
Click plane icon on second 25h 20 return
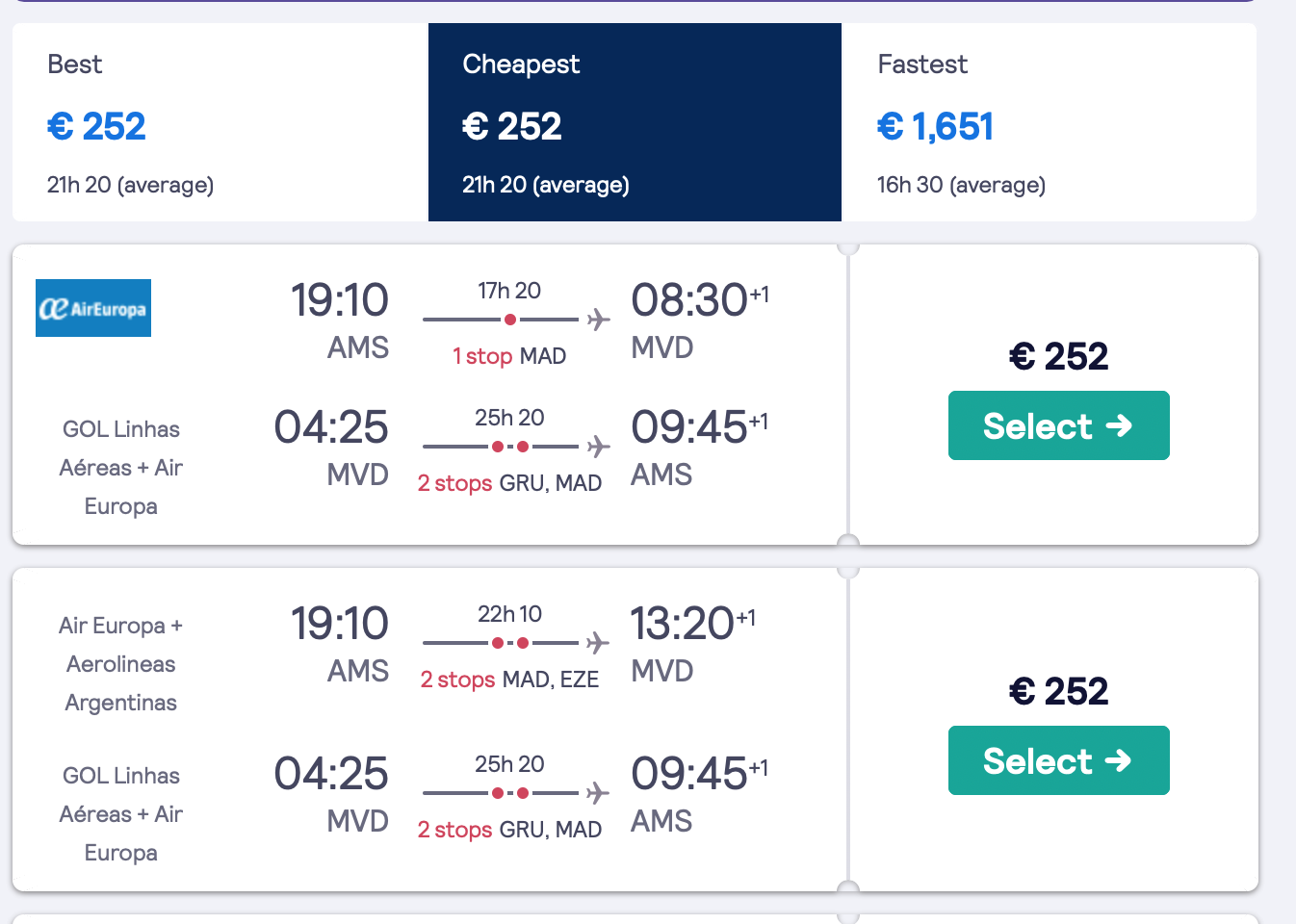(598, 793)
